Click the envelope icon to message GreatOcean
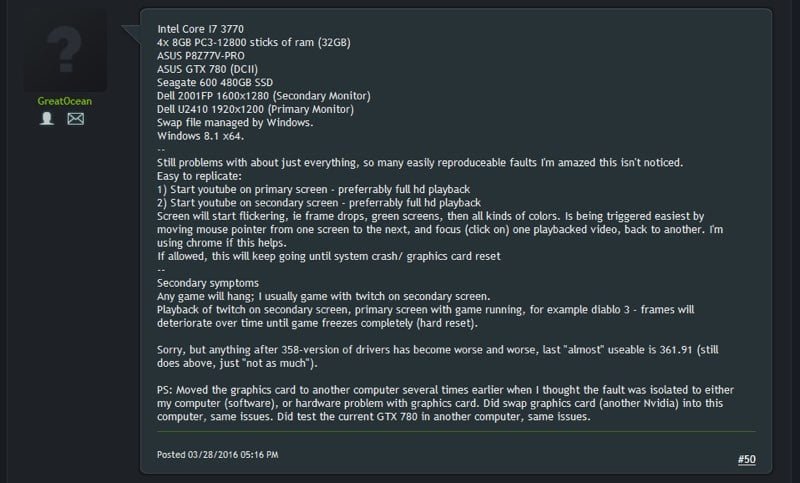Image resolution: width=800 pixels, height=483 pixels. [75, 119]
